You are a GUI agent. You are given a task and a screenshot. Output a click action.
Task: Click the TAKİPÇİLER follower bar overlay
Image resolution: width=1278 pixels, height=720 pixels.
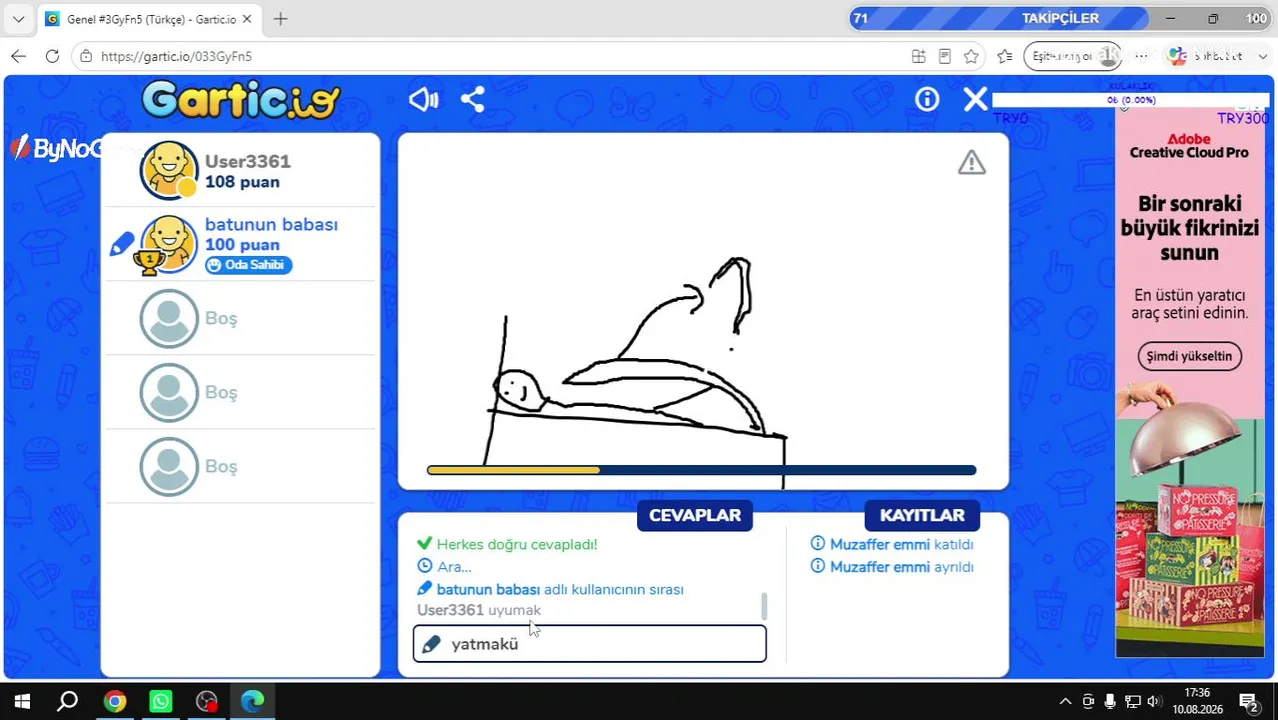(1060, 18)
